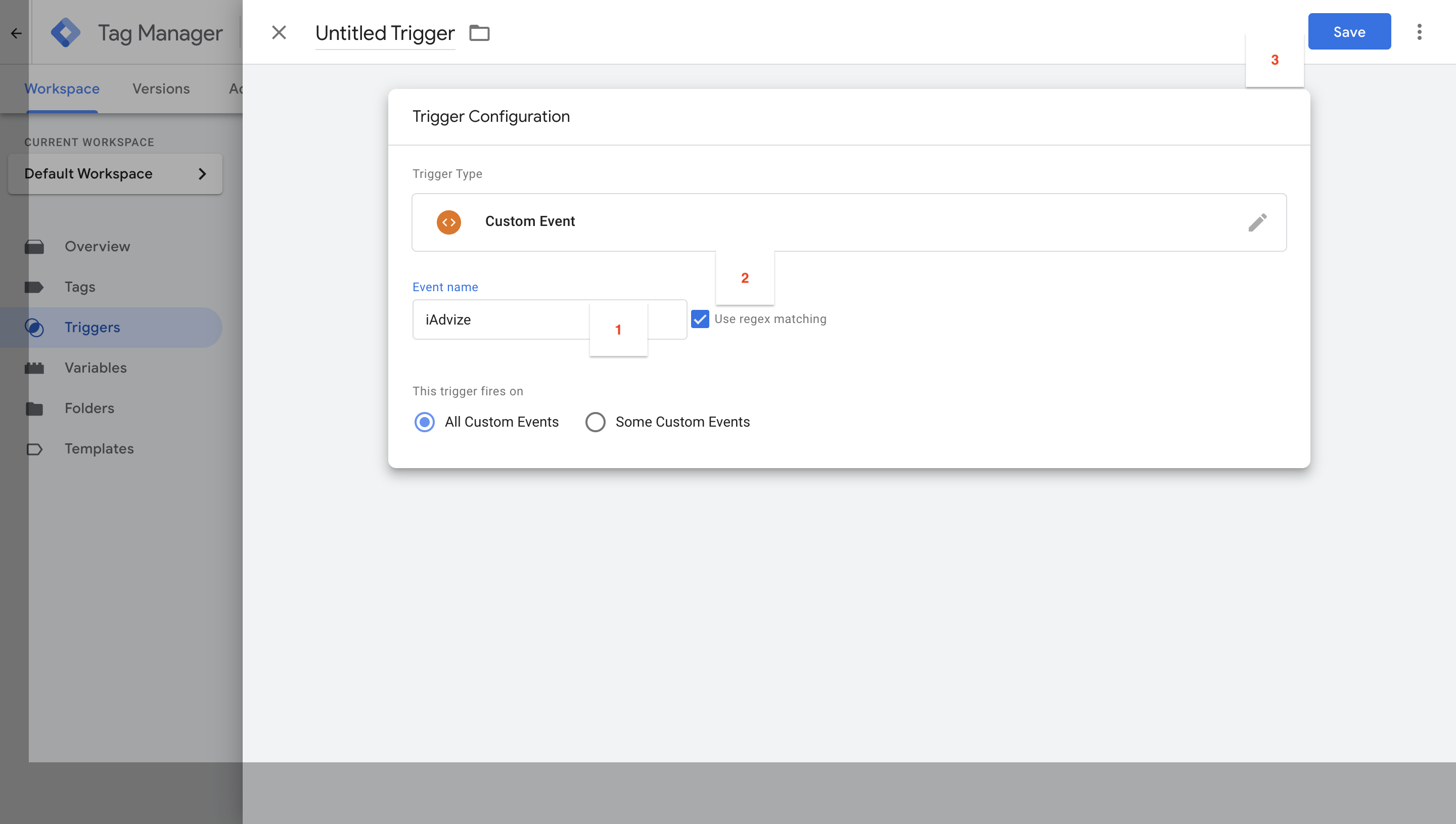Uncheck Use regex matching checkbox

(x=700, y=319)
